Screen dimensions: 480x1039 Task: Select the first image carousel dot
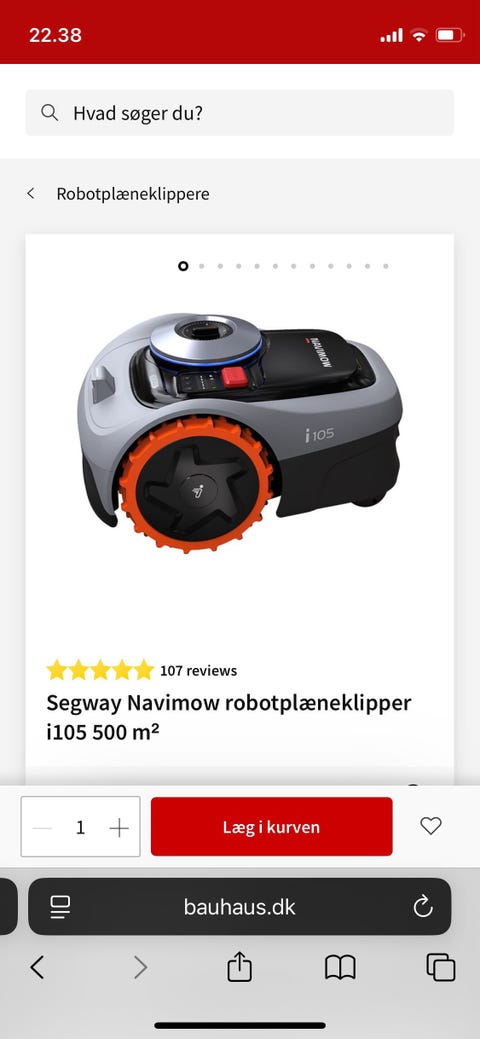tap(183, 266)
